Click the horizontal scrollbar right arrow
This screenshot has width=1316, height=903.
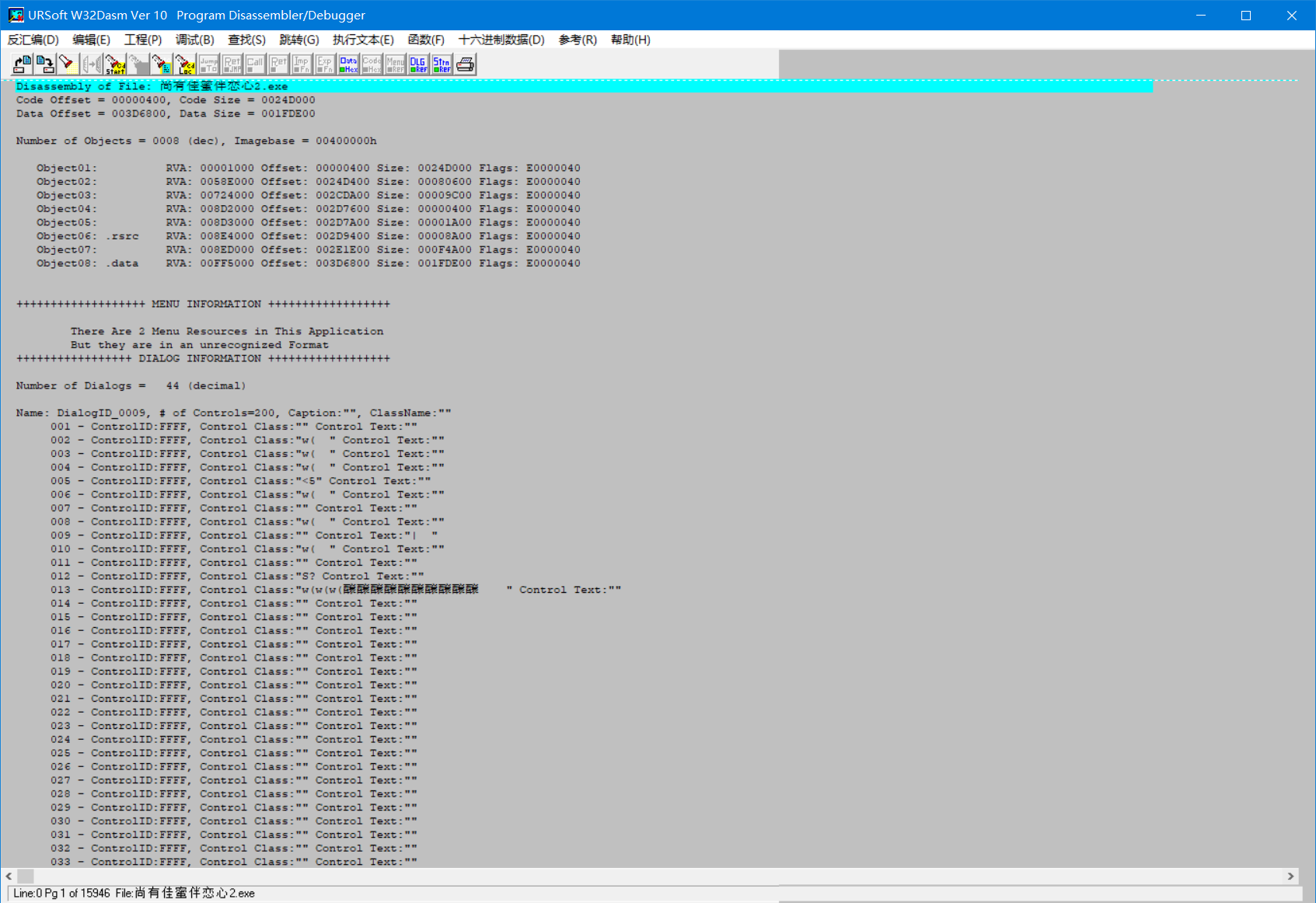[x=1290, y=876]
